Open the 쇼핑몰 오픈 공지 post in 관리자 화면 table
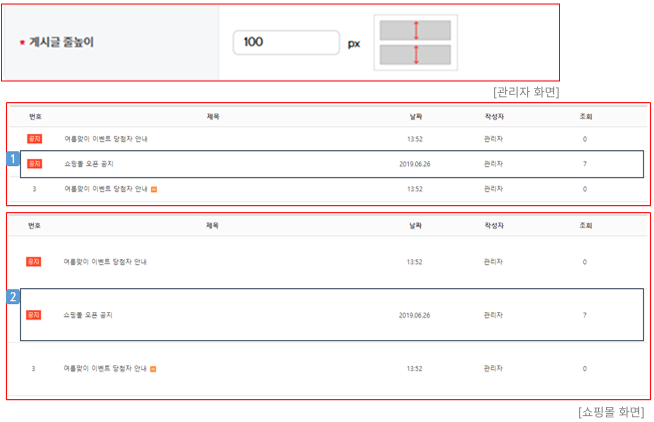654x422 pixels. (89, 163)
